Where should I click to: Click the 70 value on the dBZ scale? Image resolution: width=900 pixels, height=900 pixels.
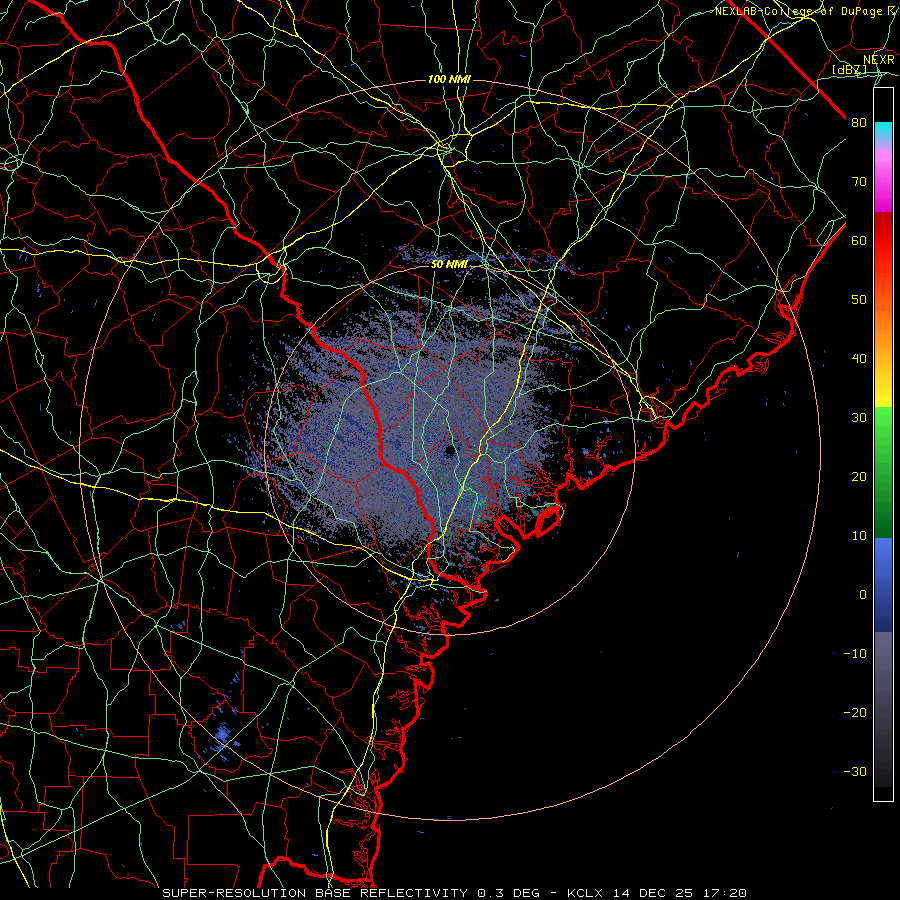tap(859, 182)
